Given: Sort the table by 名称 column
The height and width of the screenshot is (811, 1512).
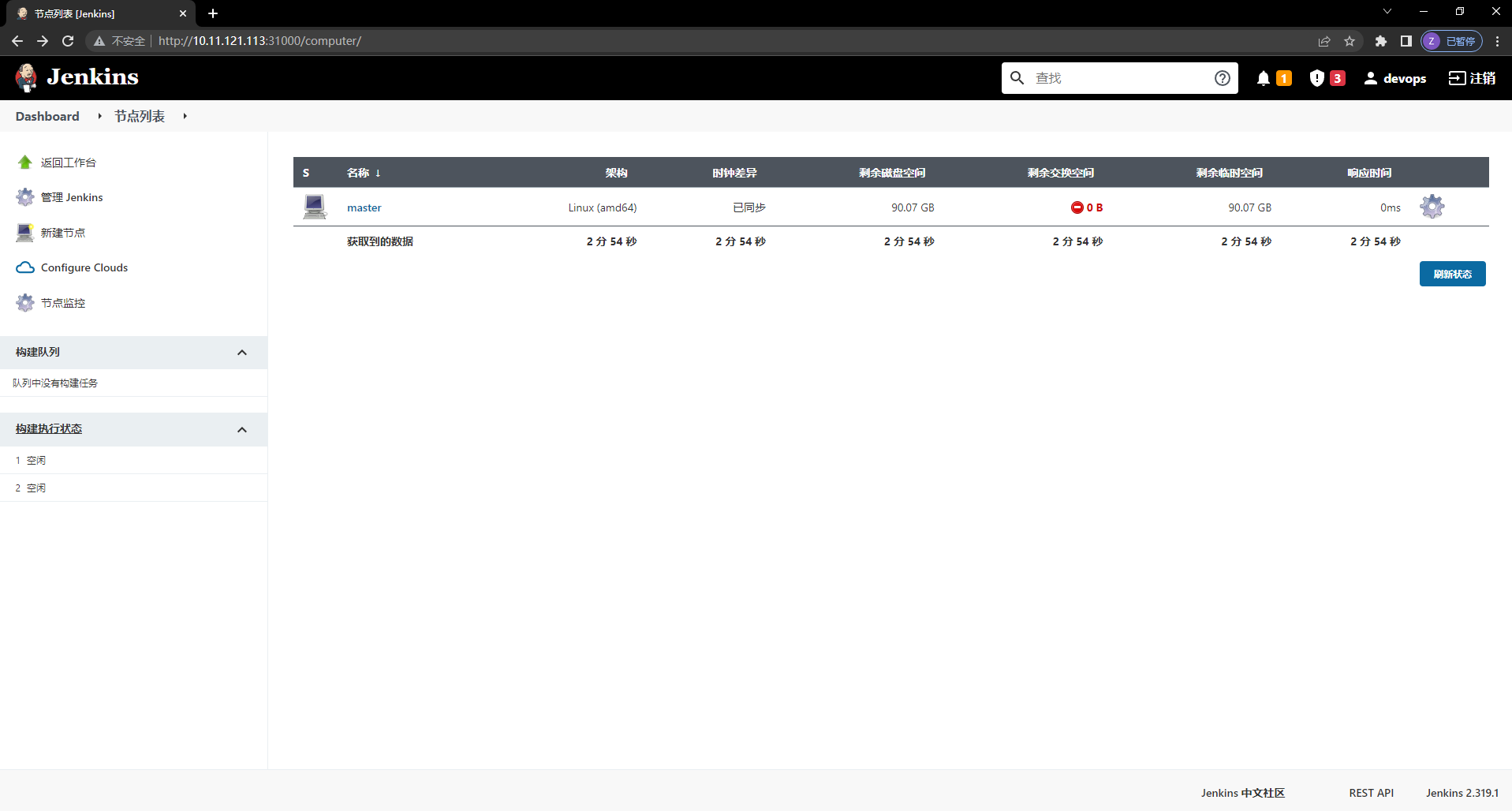Looking at the screenshot, I should click(x=364, y=173).
